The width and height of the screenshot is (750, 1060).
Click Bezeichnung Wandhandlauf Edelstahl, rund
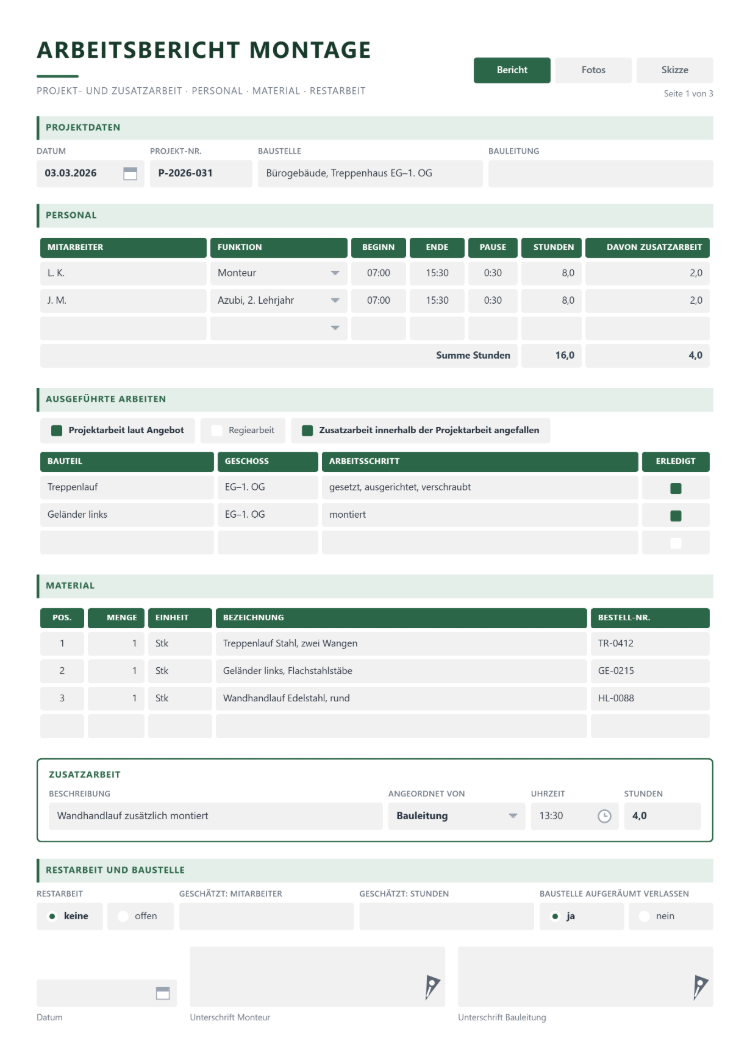[401, 698]
